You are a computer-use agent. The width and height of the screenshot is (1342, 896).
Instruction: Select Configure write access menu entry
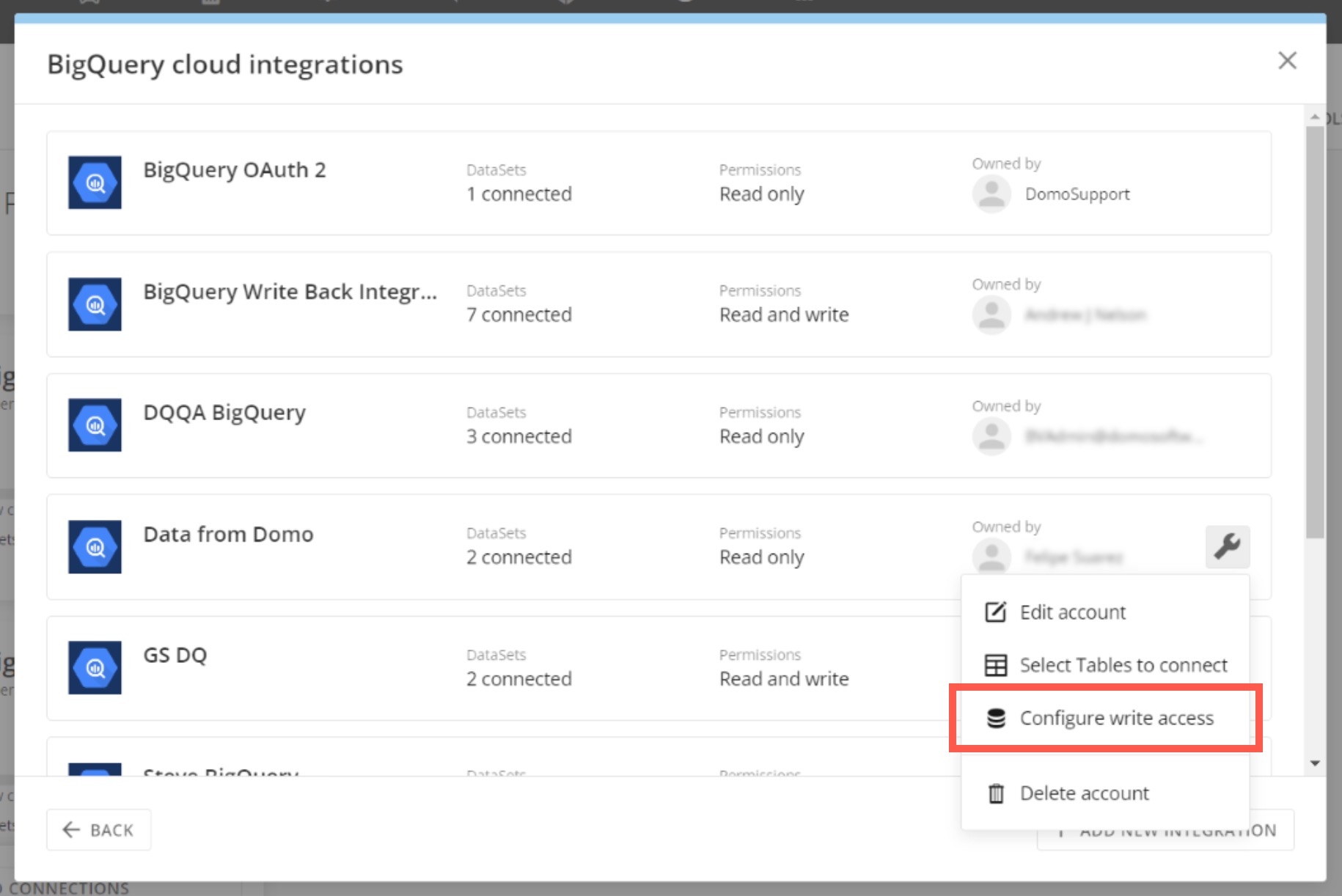tap(1117, 718)
